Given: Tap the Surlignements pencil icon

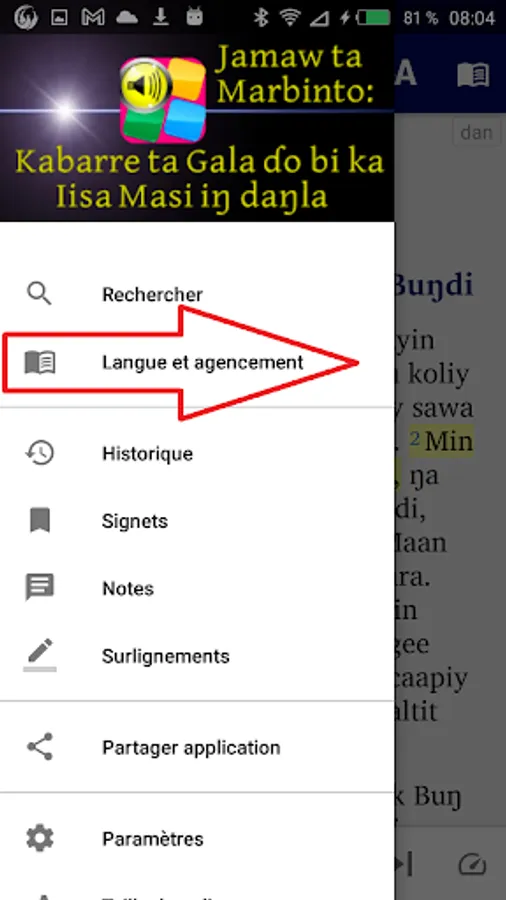Looking at the screenshot, I should [x=40, y=655].
